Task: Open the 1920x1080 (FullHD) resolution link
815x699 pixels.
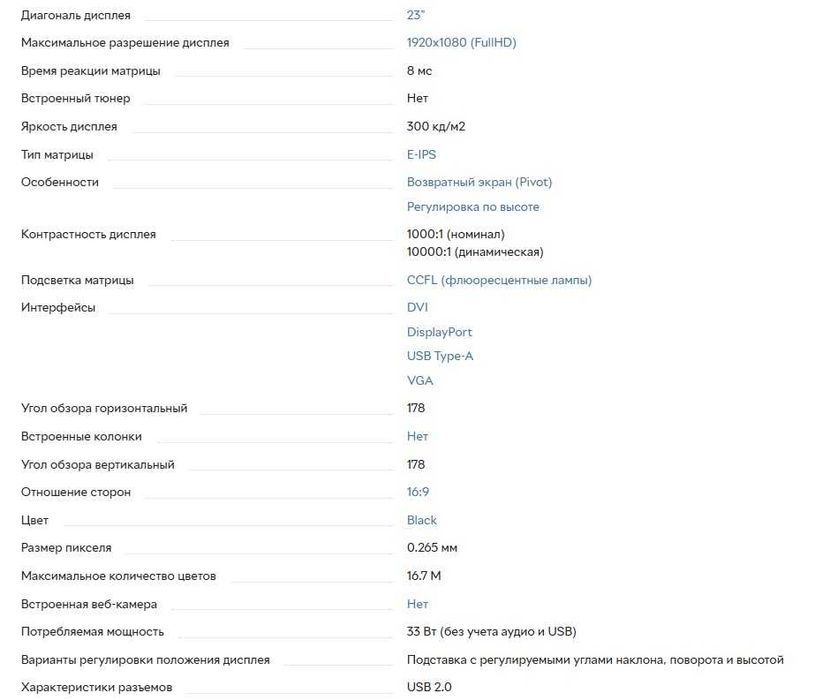Action: 461,43
